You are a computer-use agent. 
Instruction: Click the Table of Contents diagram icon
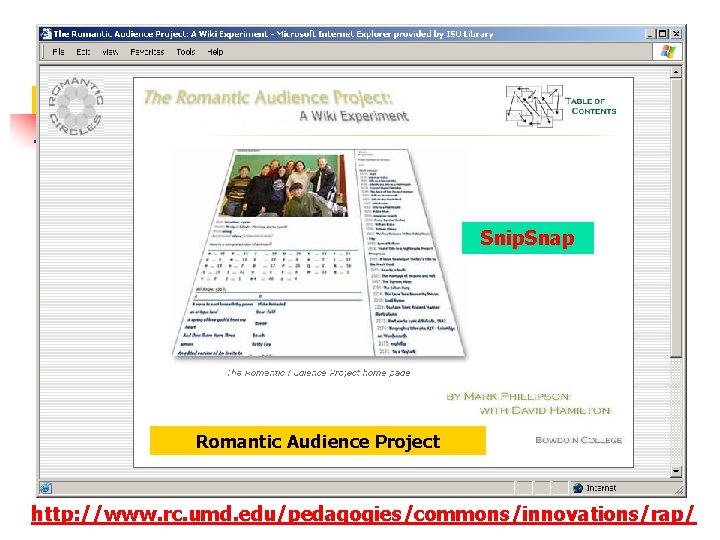(534, 106)
